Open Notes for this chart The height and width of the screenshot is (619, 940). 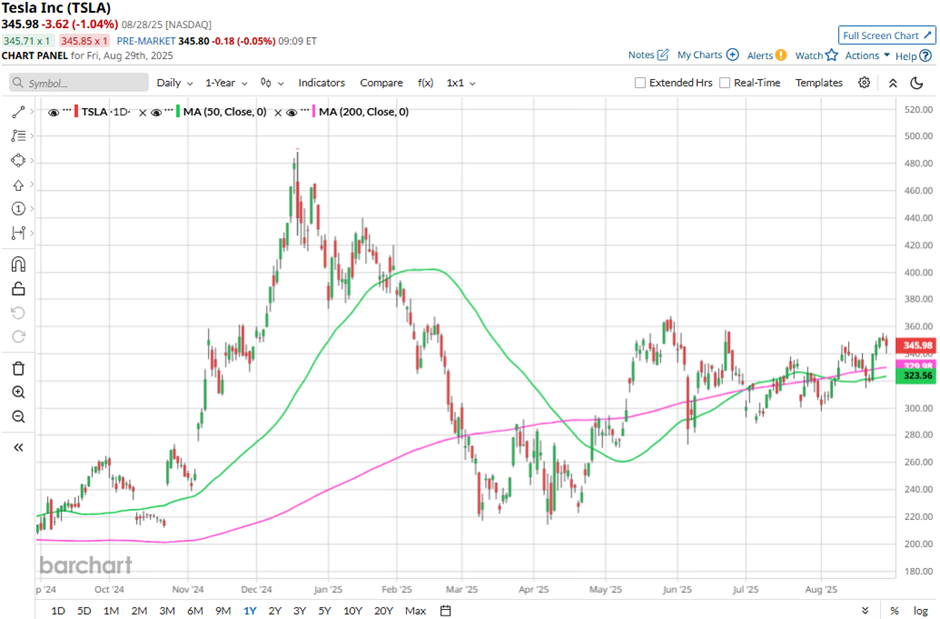coord(648,55)
